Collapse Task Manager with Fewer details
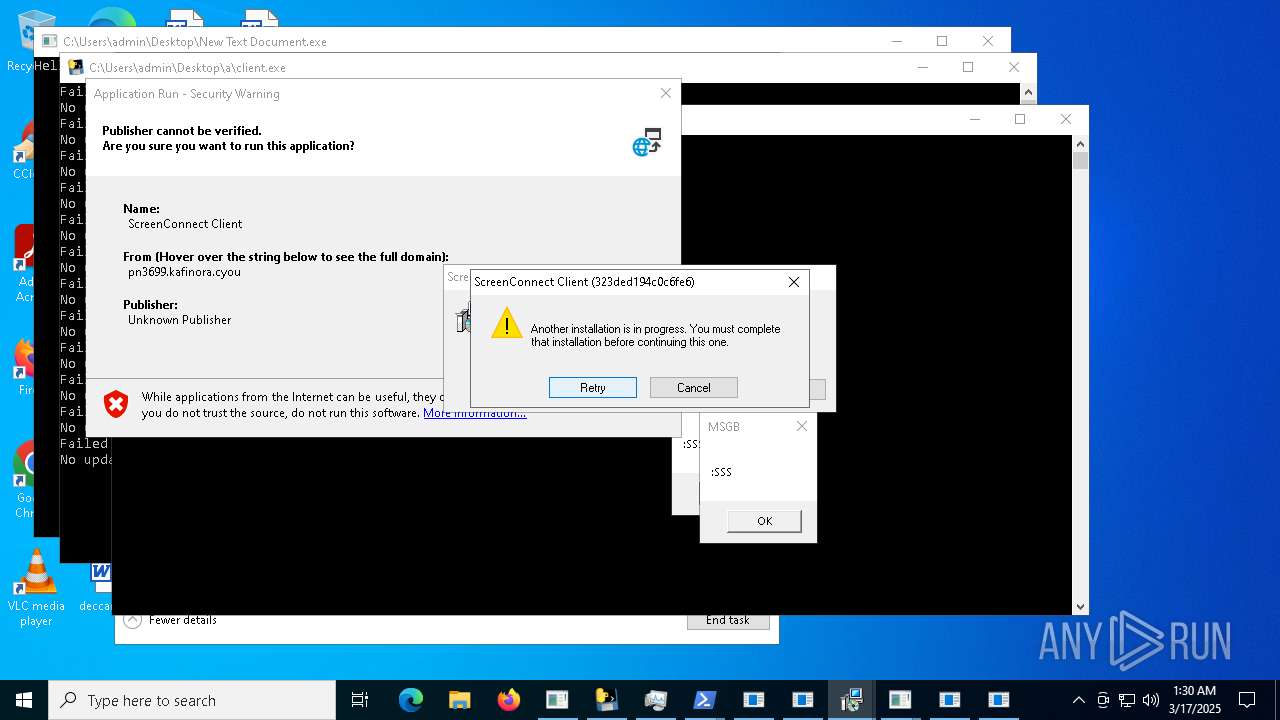Viewport: 1280px width, 720px height. click(170, 620)
